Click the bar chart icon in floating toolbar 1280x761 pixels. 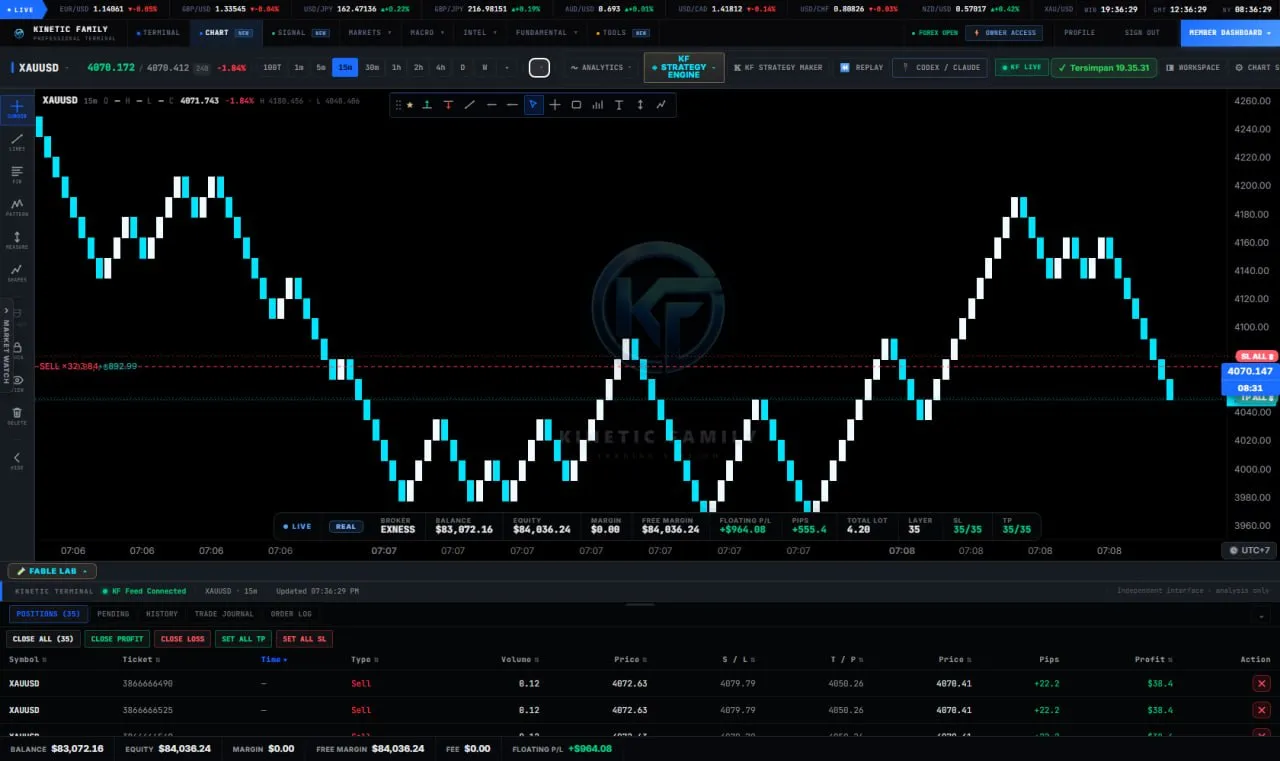pyautogui.click(x=598, y=105)
